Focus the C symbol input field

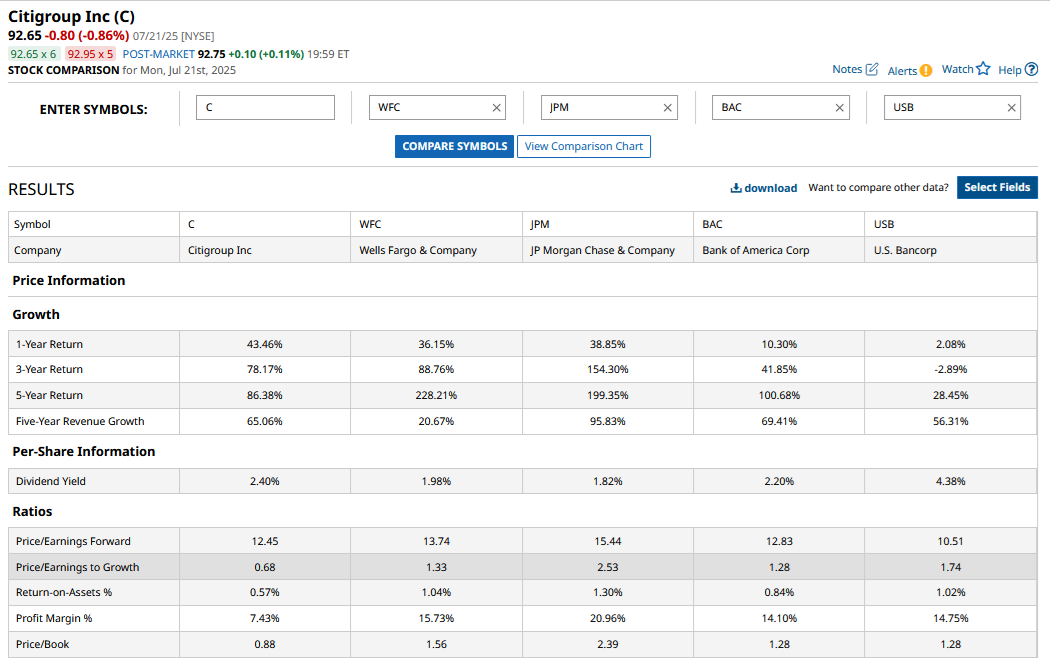265,107
